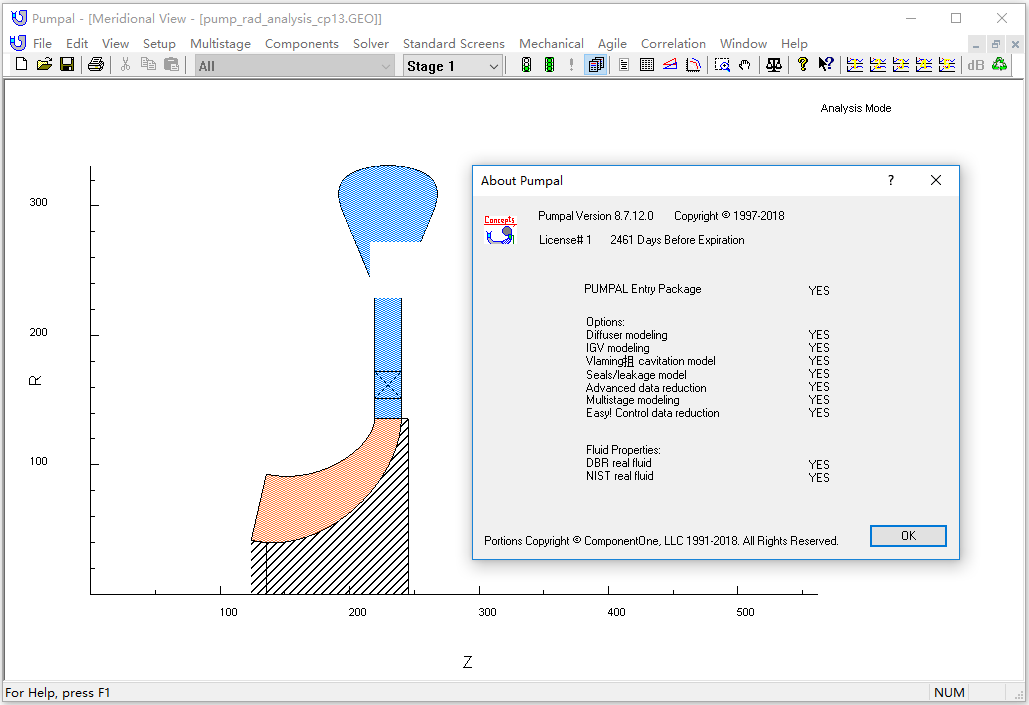Image resolution: width=1029 pixels, height=705 pixels.
Task: Activate the zoom window tool icon
Action: [722, 65]
